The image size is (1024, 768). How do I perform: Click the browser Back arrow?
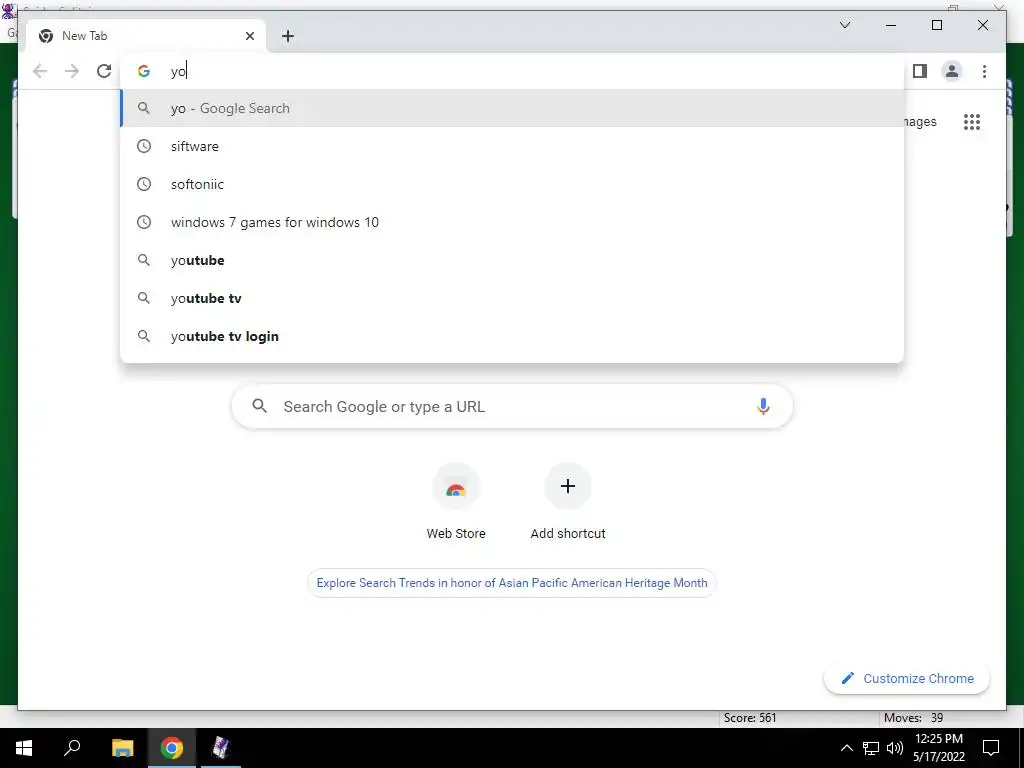click(40, 71)
